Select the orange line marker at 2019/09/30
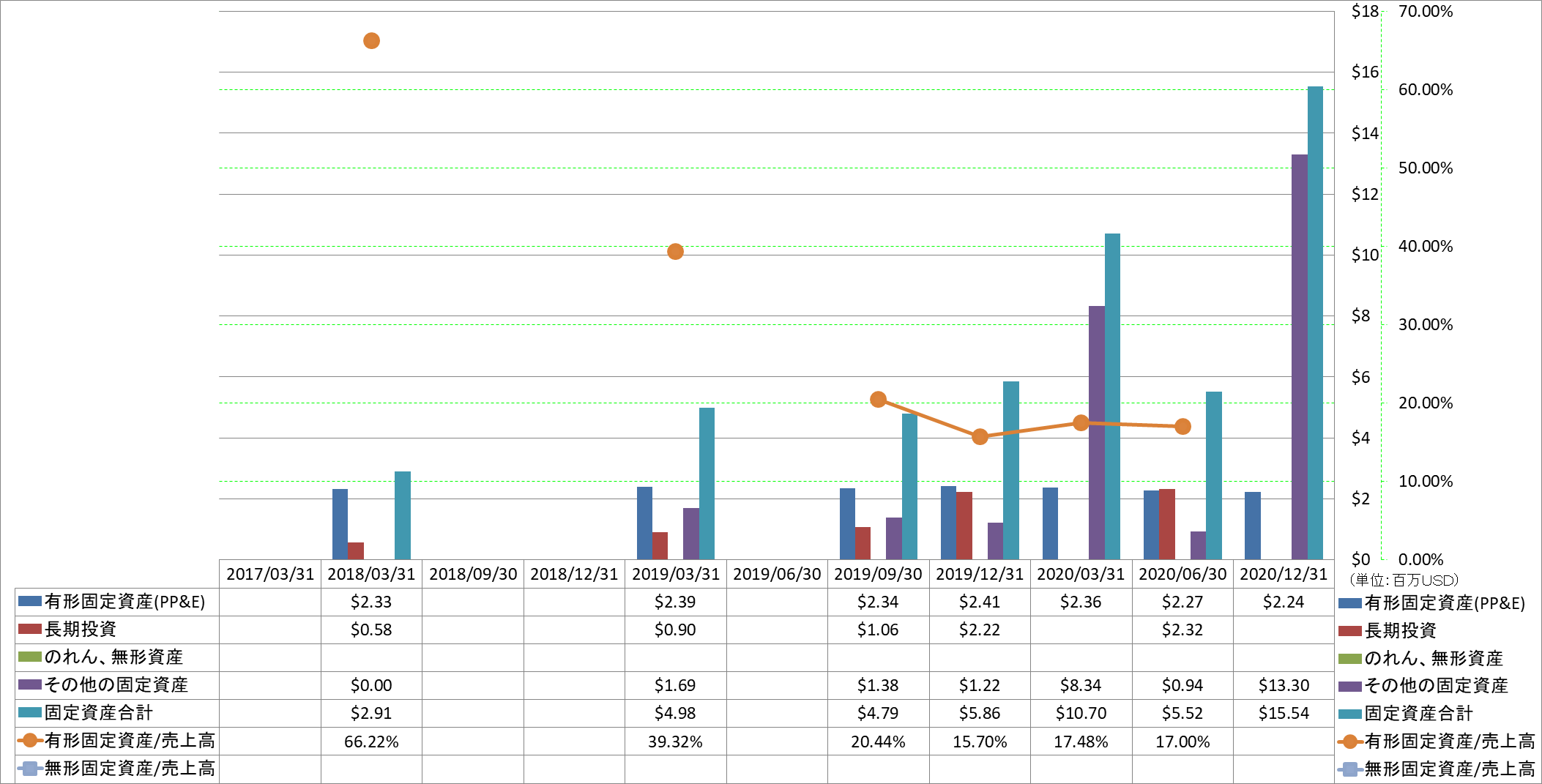The width and height of the screenshot is (1542, 784). (878, 400)
